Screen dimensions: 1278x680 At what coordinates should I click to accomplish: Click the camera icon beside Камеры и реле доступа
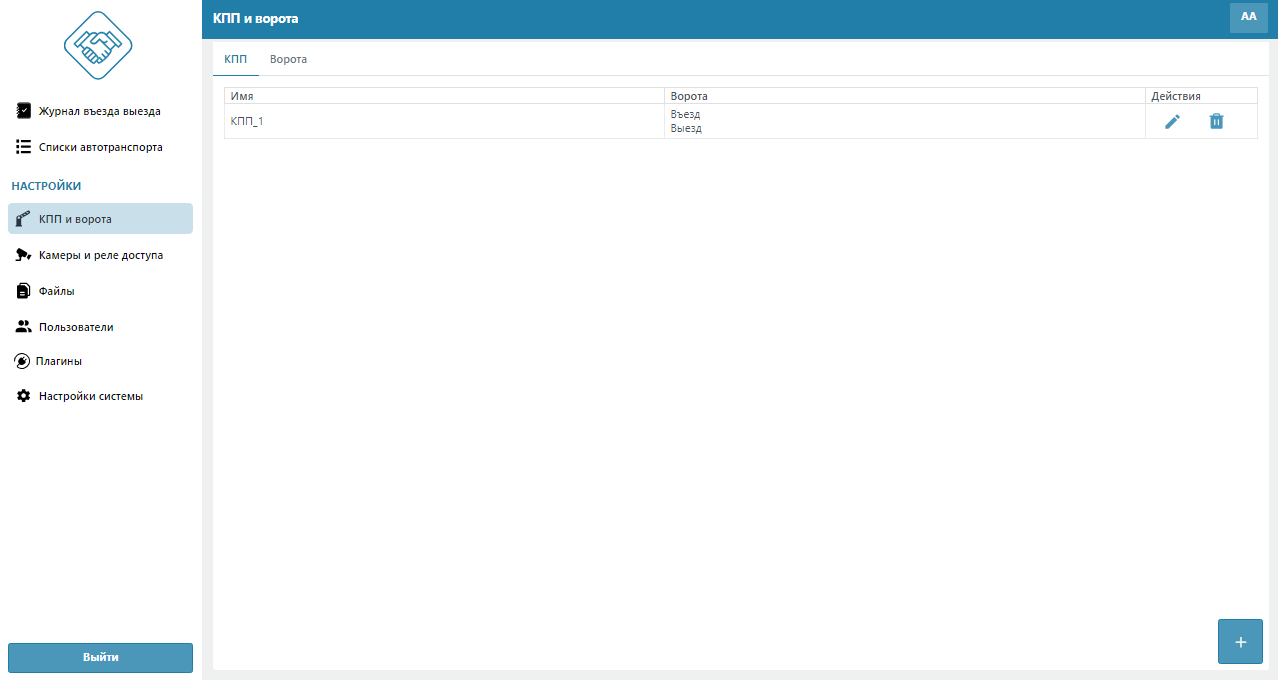[x=24, y=255]
